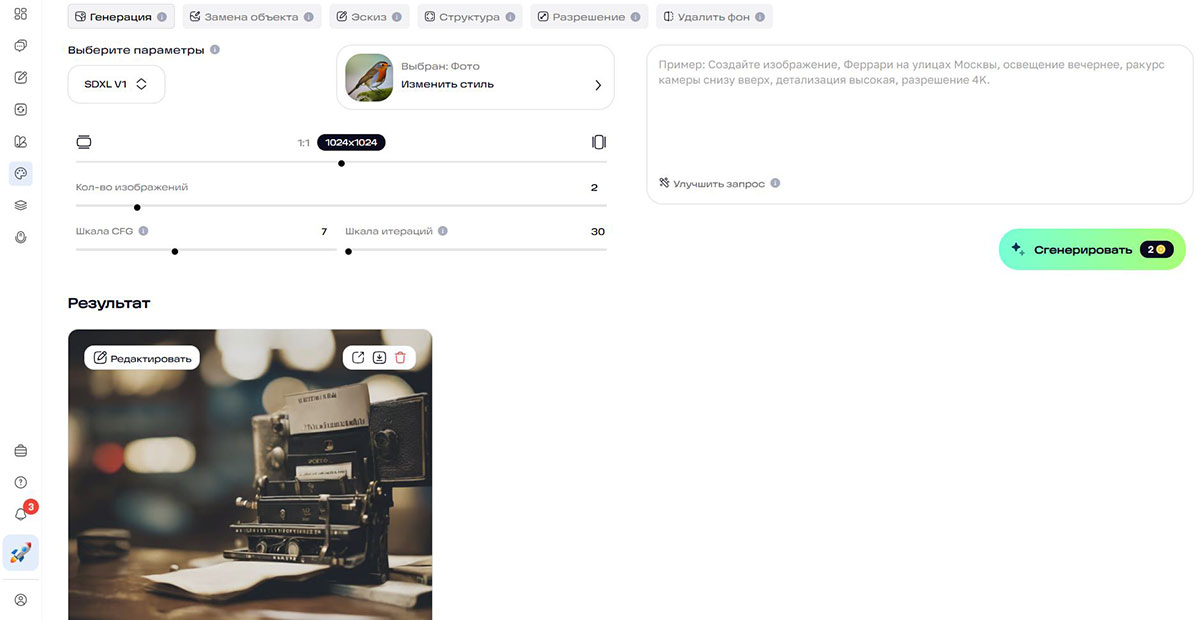1200x620 pixels.
Task: Open result image in new window icon
Action: click(x=358, y=357)
